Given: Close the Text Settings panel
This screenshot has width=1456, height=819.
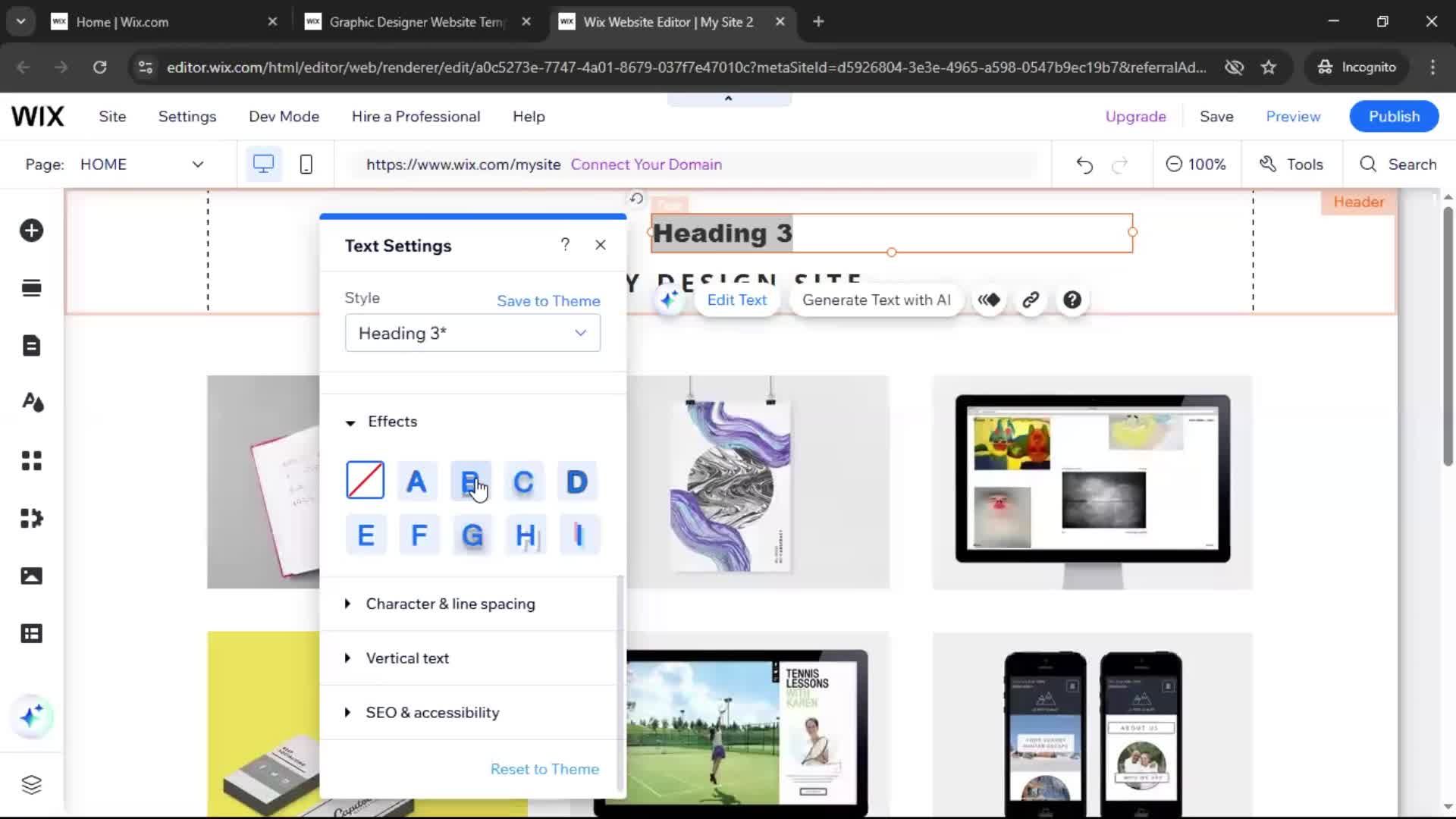Looking at the screenshot, I should pyautogui.click(x=601, y=245).
